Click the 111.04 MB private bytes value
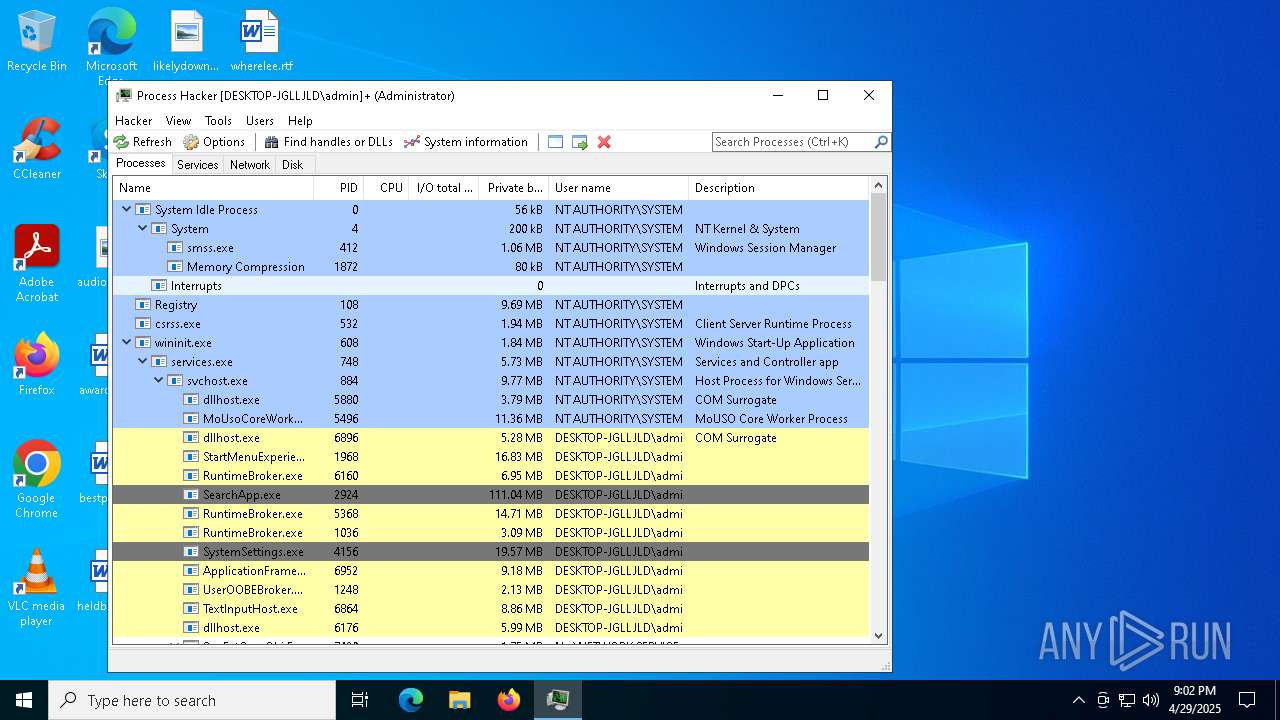The height and width of the screenshot is (720, 1280). coord(516,495)
